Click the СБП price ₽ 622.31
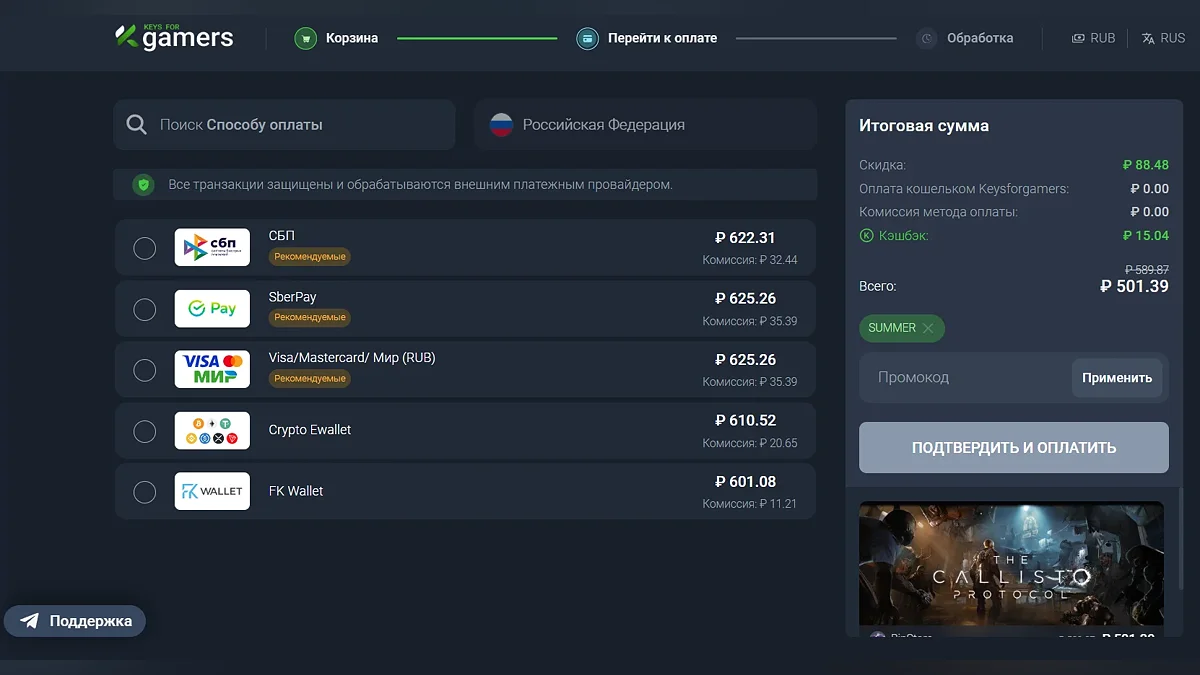The height and width of the screenshot is (675, 1200). [745, 238]
